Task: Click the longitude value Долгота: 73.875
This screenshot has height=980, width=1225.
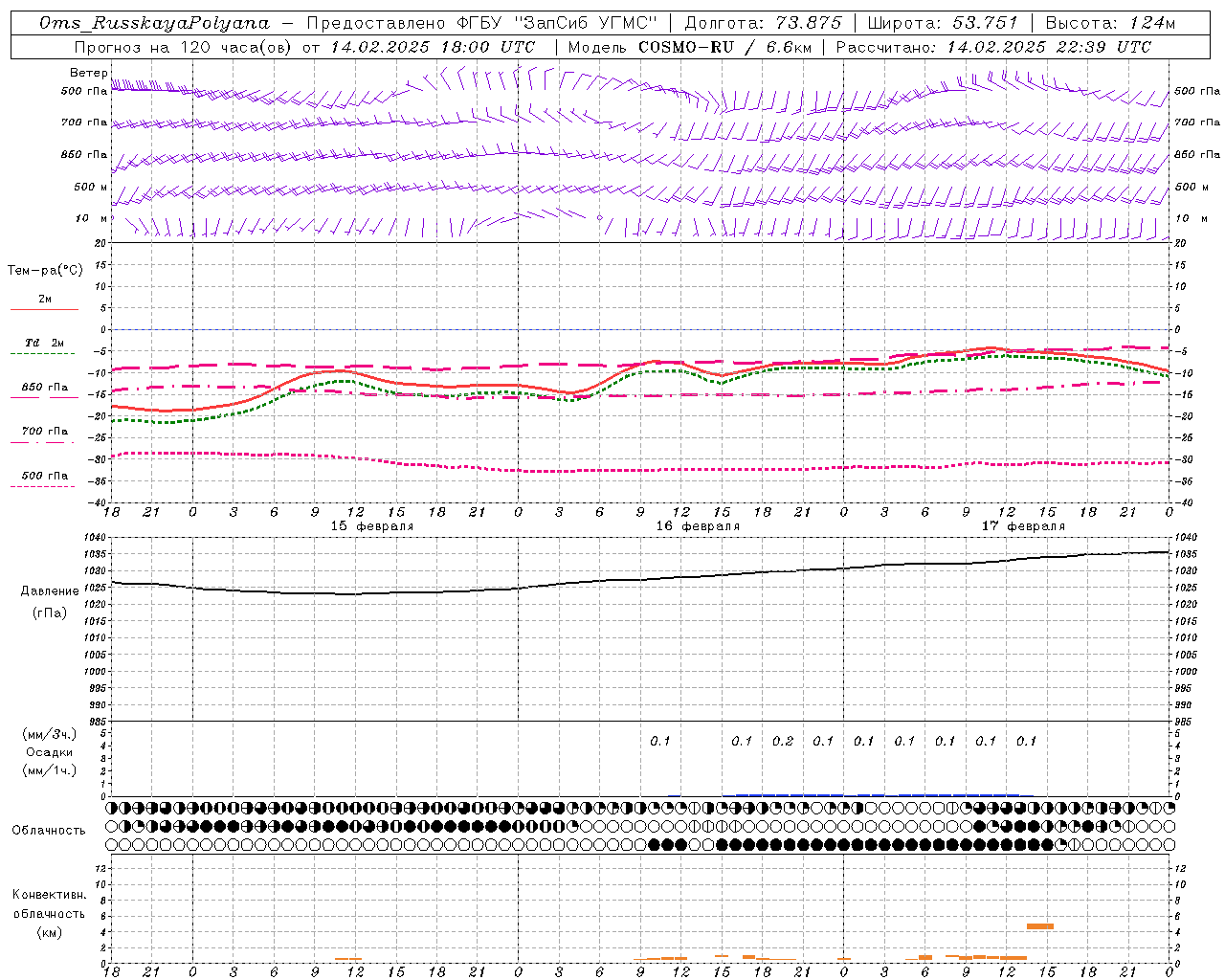Action: click(763, 23)
